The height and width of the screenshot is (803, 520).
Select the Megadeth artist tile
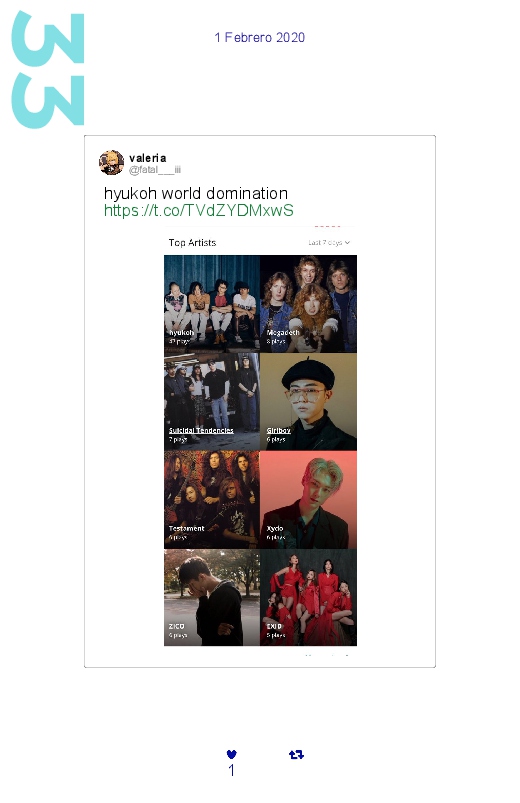(308, 304)
